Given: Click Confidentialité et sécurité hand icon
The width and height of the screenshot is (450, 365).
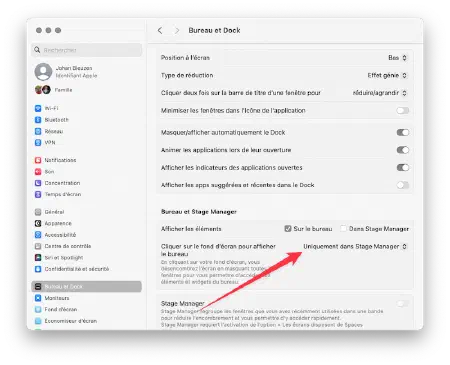Looking at the screenshot, I should tap(38, 269).
